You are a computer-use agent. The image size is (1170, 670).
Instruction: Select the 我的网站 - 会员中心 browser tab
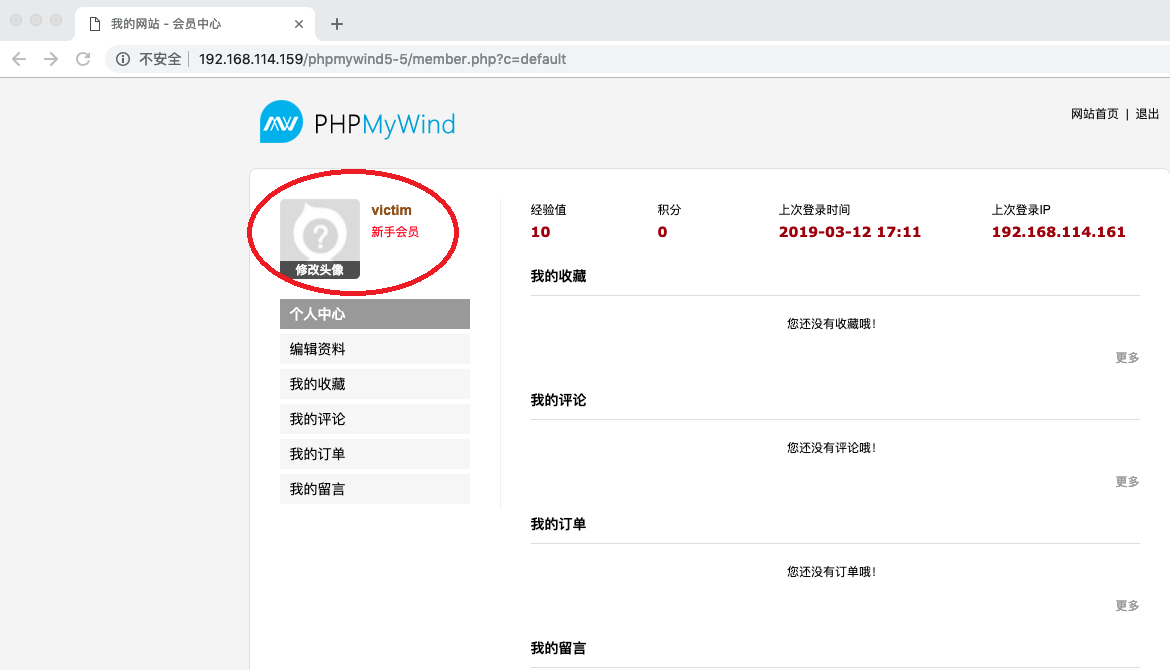[x=194, y=24]
